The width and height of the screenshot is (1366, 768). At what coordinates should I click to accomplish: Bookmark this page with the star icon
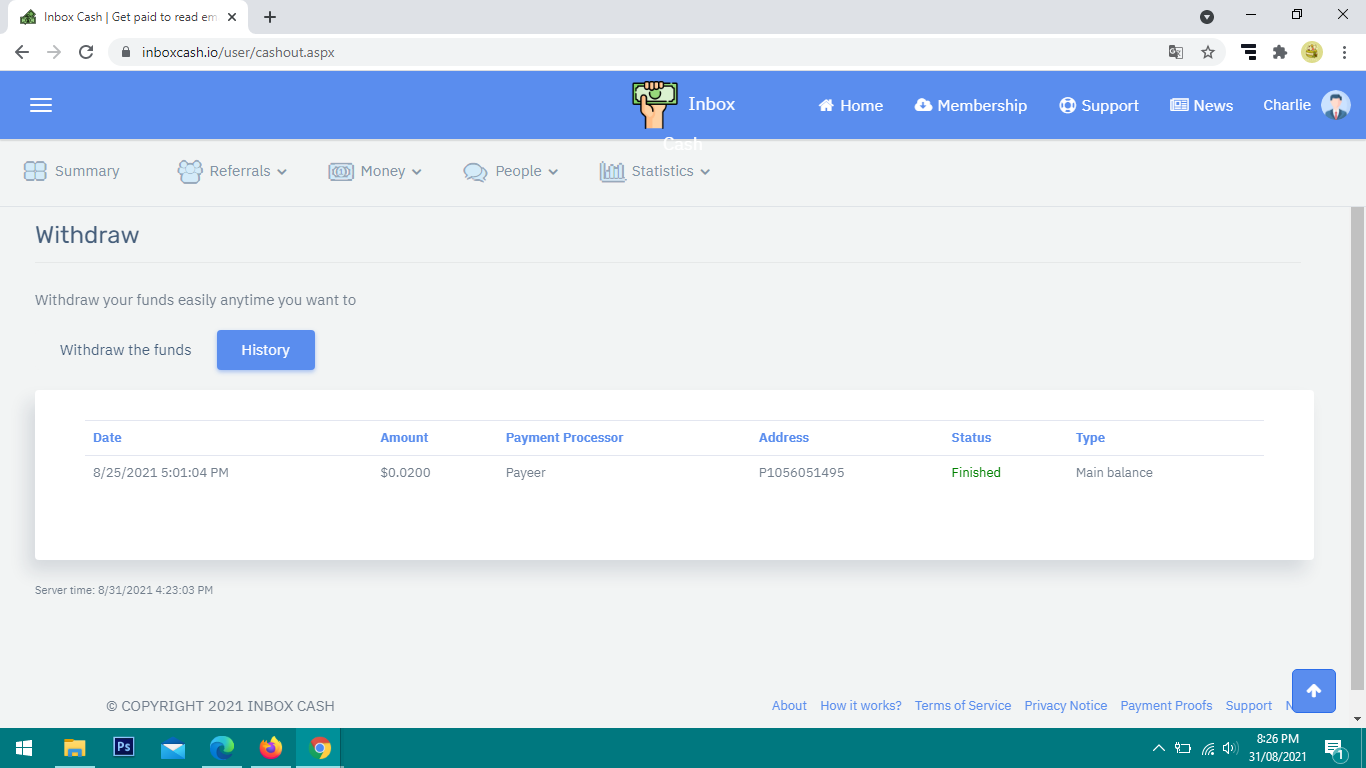[x=1208, y=52]
